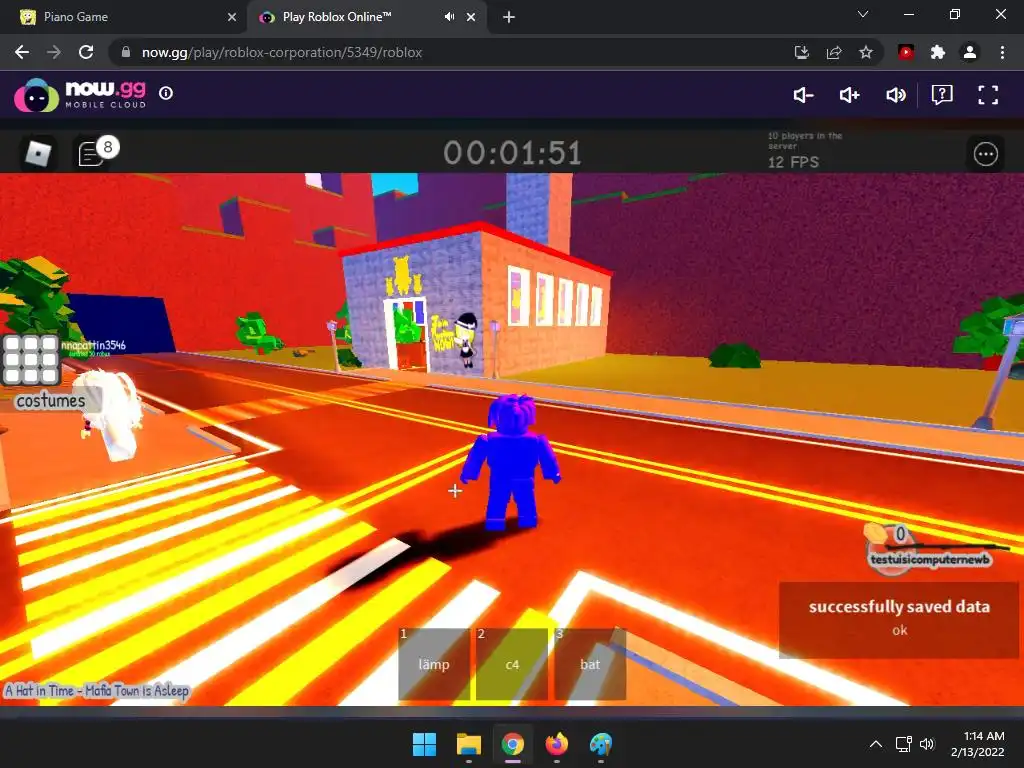Go back to previous page

point(22,52)
